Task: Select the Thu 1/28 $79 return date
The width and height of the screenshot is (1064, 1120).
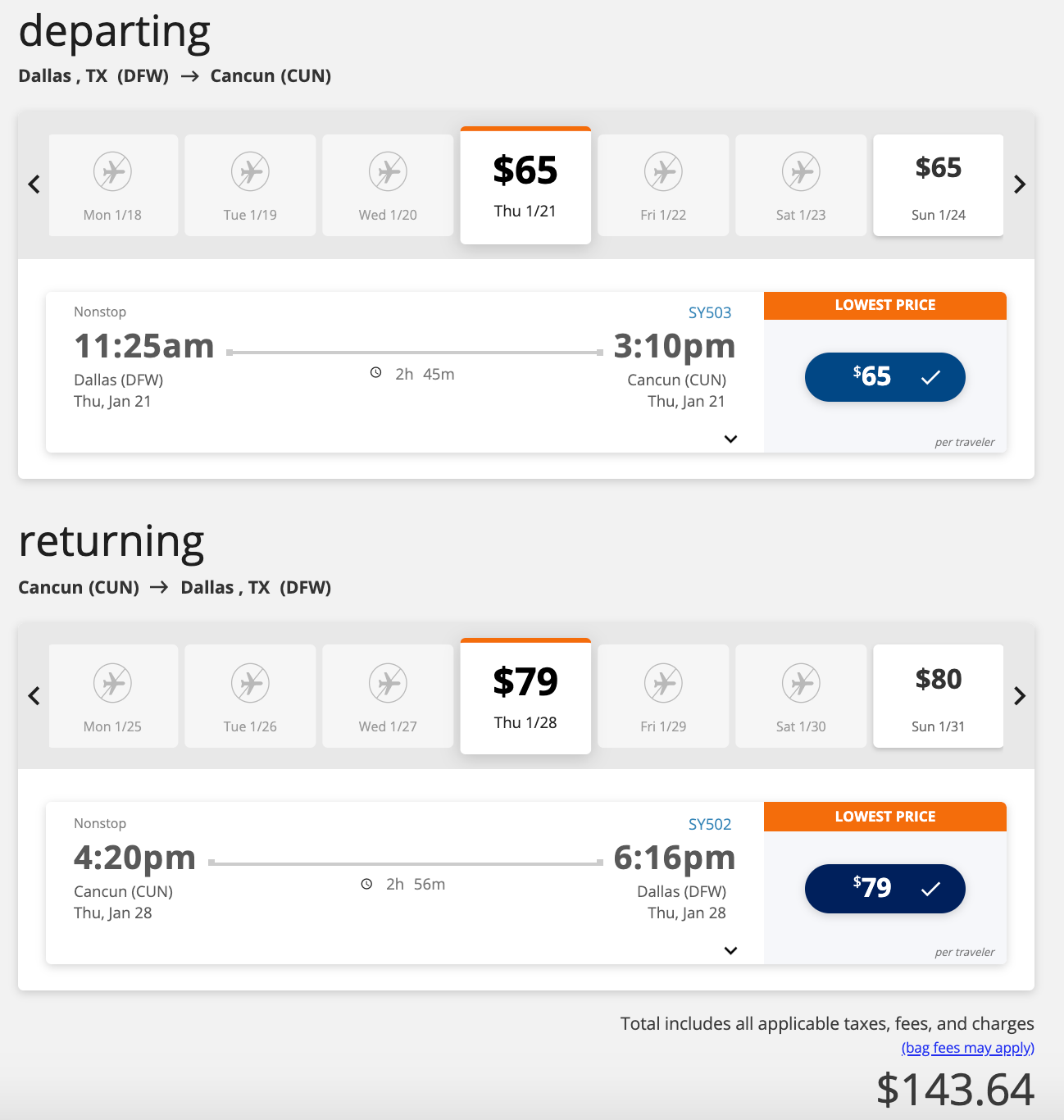Action: 525,697
